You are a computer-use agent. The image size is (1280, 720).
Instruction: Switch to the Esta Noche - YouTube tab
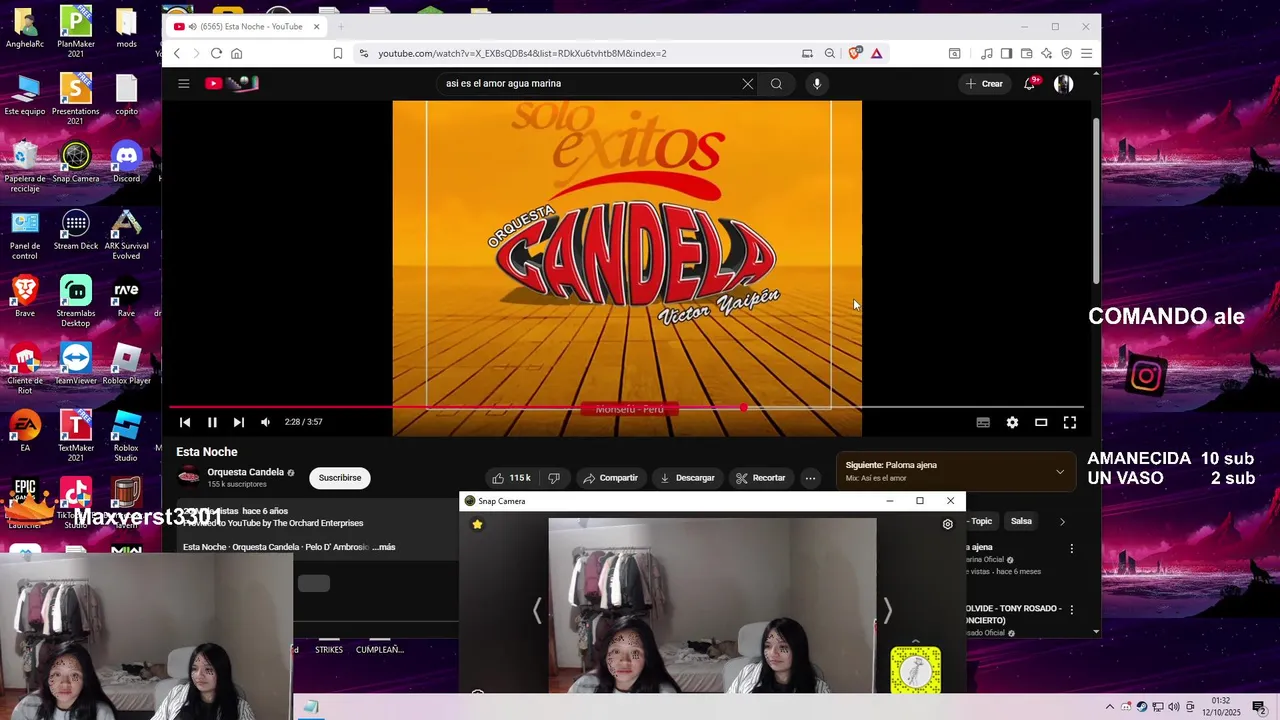point(247,27)
